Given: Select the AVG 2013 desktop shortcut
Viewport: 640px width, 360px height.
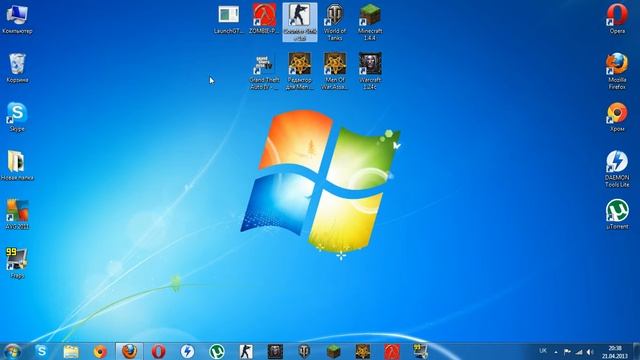Looking at the screenshot, I should point(17,215).
